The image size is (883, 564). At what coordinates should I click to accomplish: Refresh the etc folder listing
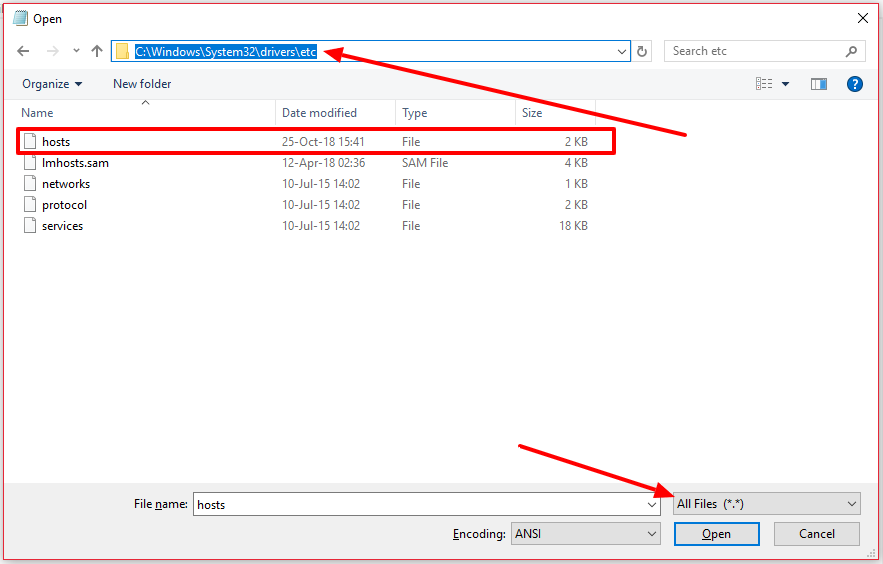click(x=643, y=51)
